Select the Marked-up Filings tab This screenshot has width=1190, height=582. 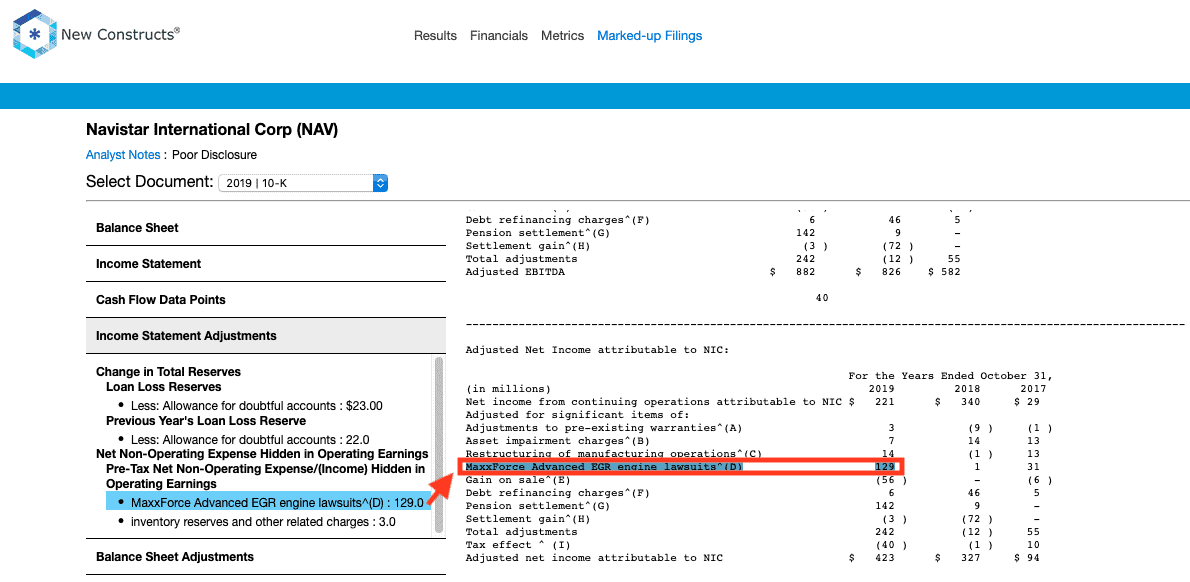(650, 36)
